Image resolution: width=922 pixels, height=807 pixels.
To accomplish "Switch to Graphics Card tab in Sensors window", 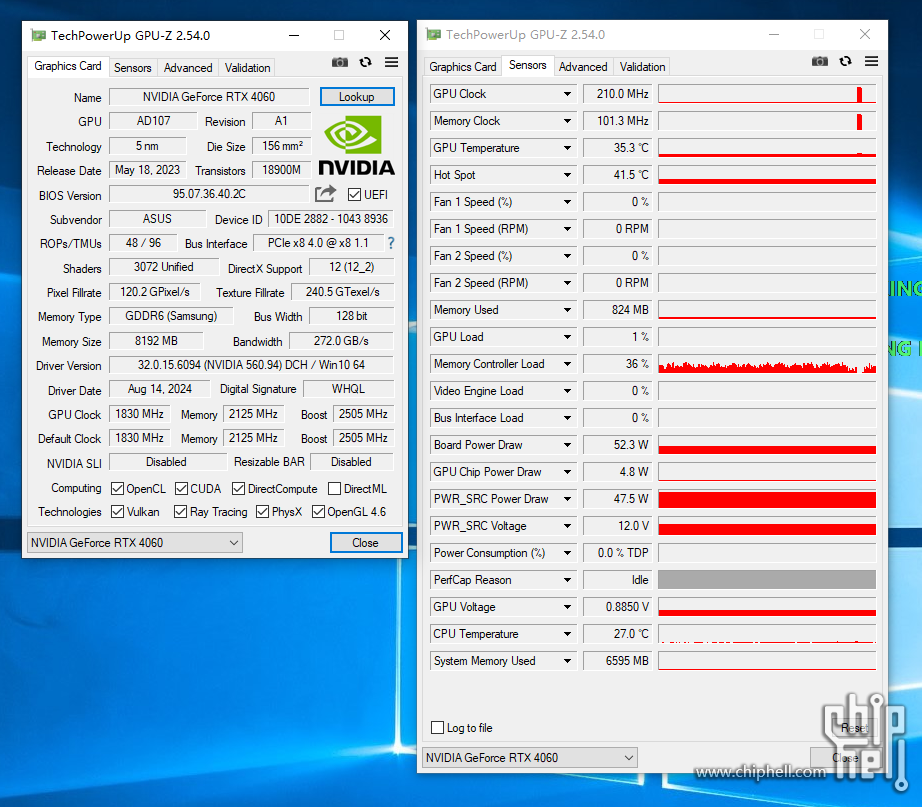I will click(463, 66).
